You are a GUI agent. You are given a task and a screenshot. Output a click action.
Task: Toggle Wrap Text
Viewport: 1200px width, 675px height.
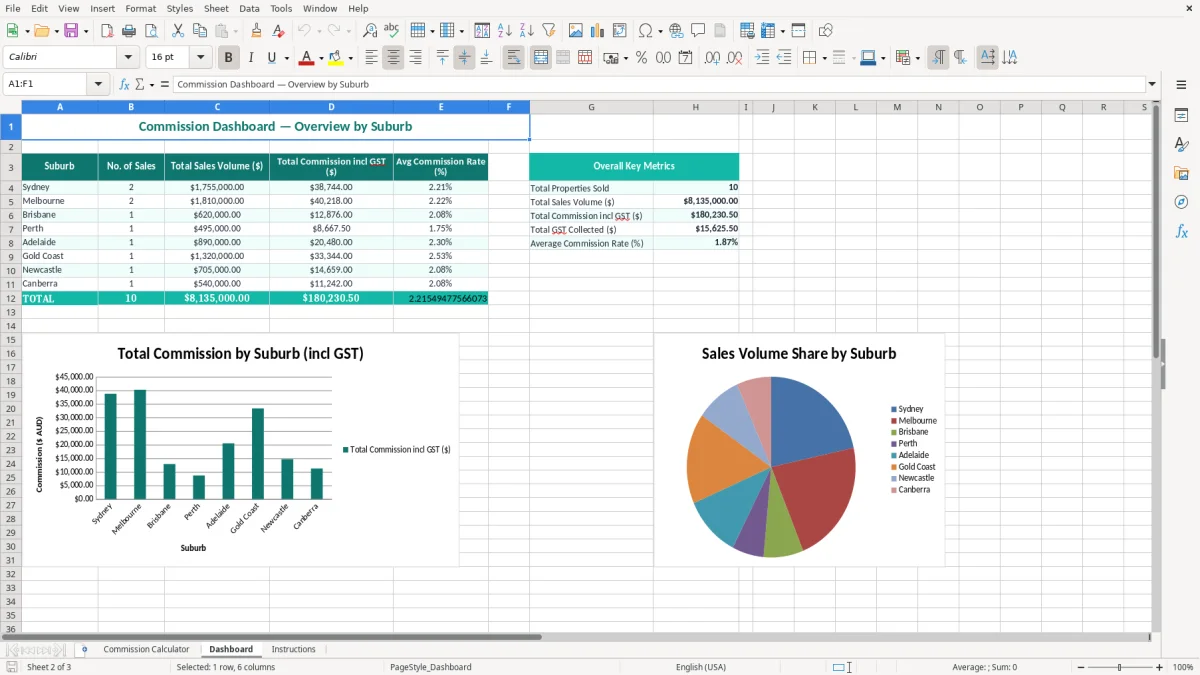(x=513, y=58)
